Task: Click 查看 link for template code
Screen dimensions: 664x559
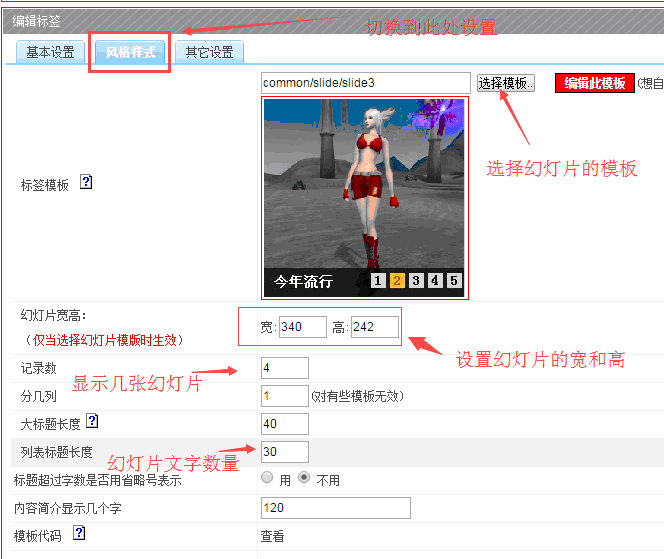Action: coord(273,536)
